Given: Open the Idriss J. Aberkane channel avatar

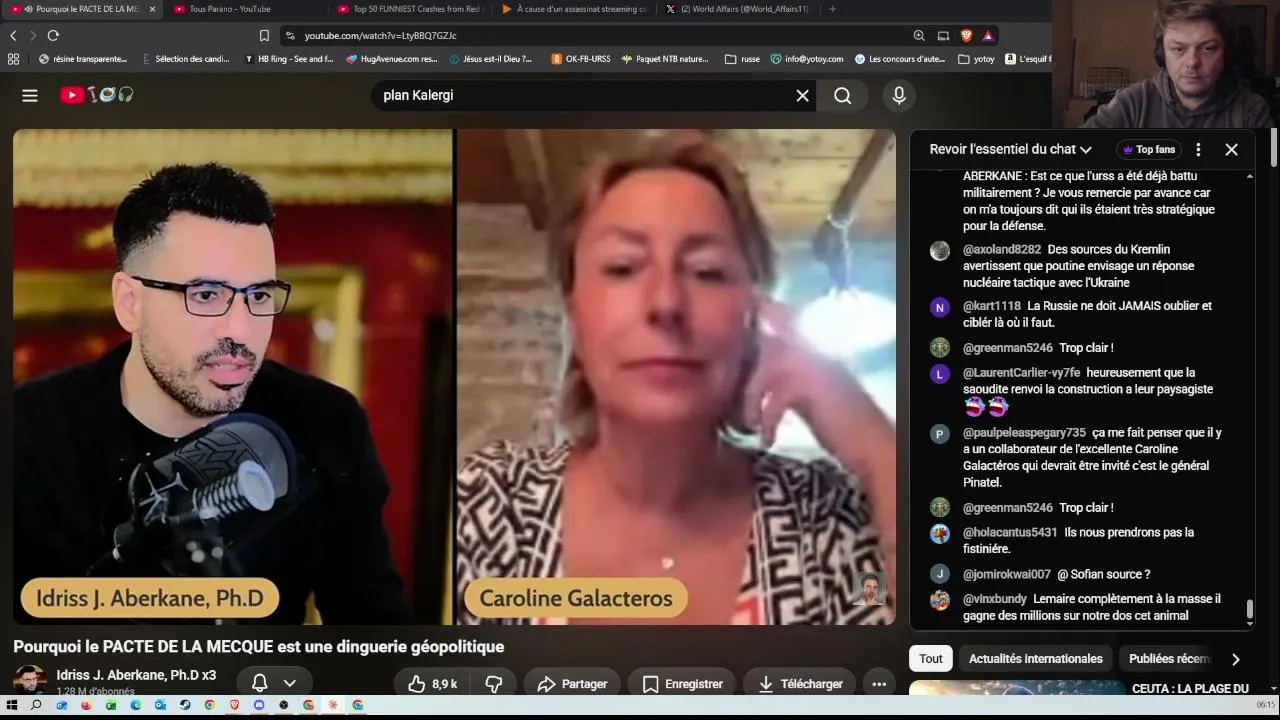Looking at the screenshot, I should pyautogui.click(x=29, y=681).
